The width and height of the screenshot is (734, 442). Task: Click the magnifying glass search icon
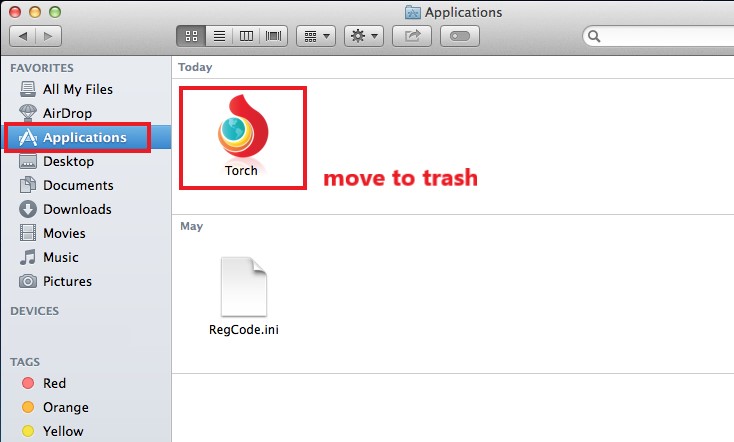tap(594, 36)
